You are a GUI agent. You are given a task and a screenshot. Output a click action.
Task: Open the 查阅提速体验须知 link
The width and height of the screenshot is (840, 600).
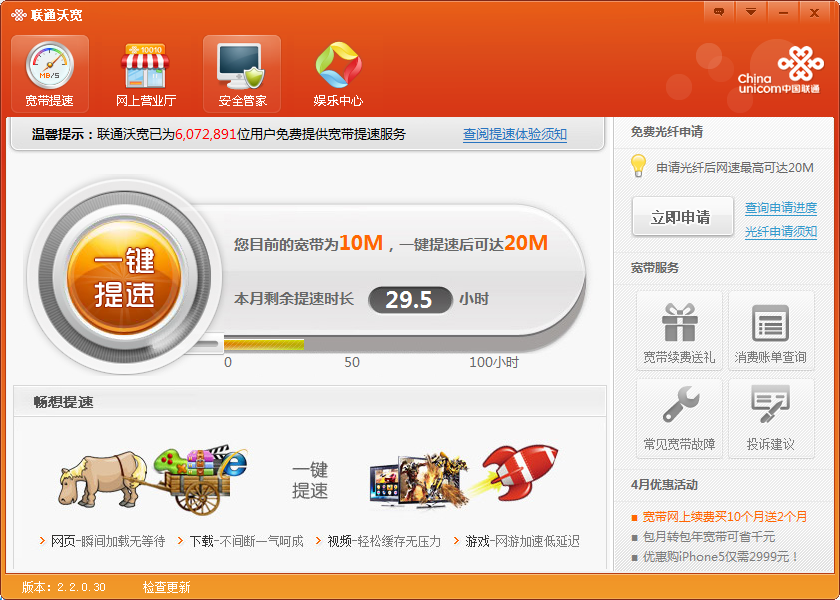515,134
